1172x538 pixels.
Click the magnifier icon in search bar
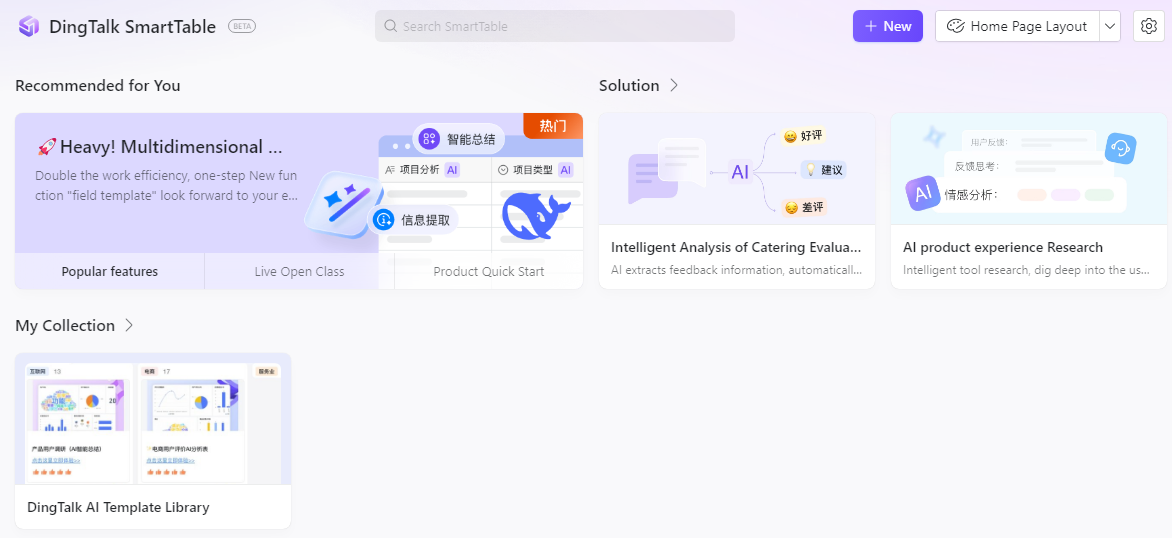pyautogui.click(x=390, y=26)
